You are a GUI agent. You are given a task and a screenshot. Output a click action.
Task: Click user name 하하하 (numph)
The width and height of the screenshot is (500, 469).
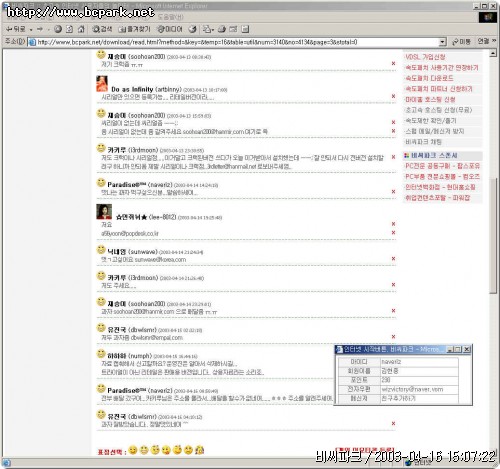129,356
